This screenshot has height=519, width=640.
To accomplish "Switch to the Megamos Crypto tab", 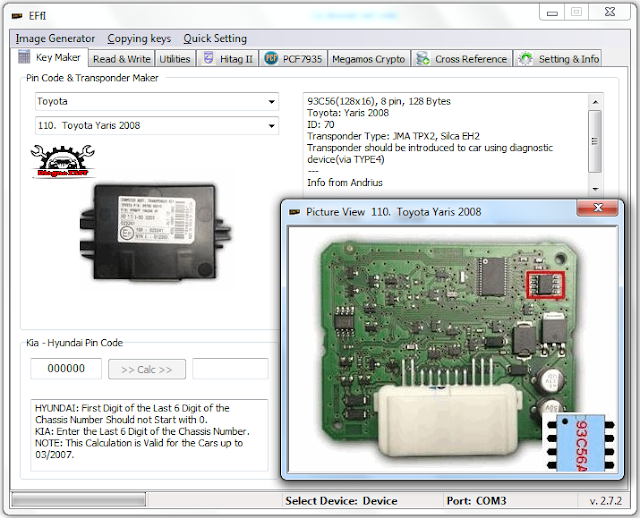I will click(369, 59).
